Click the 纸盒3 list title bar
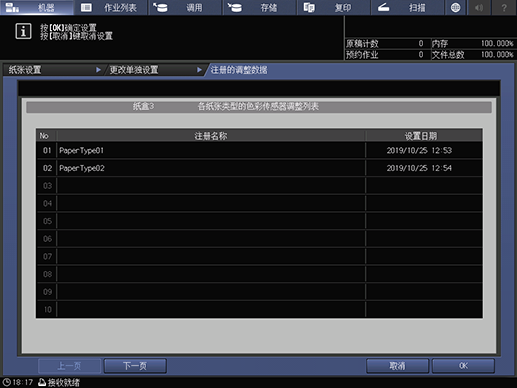This screenshot has width=517, height=388. click(259, 107)
